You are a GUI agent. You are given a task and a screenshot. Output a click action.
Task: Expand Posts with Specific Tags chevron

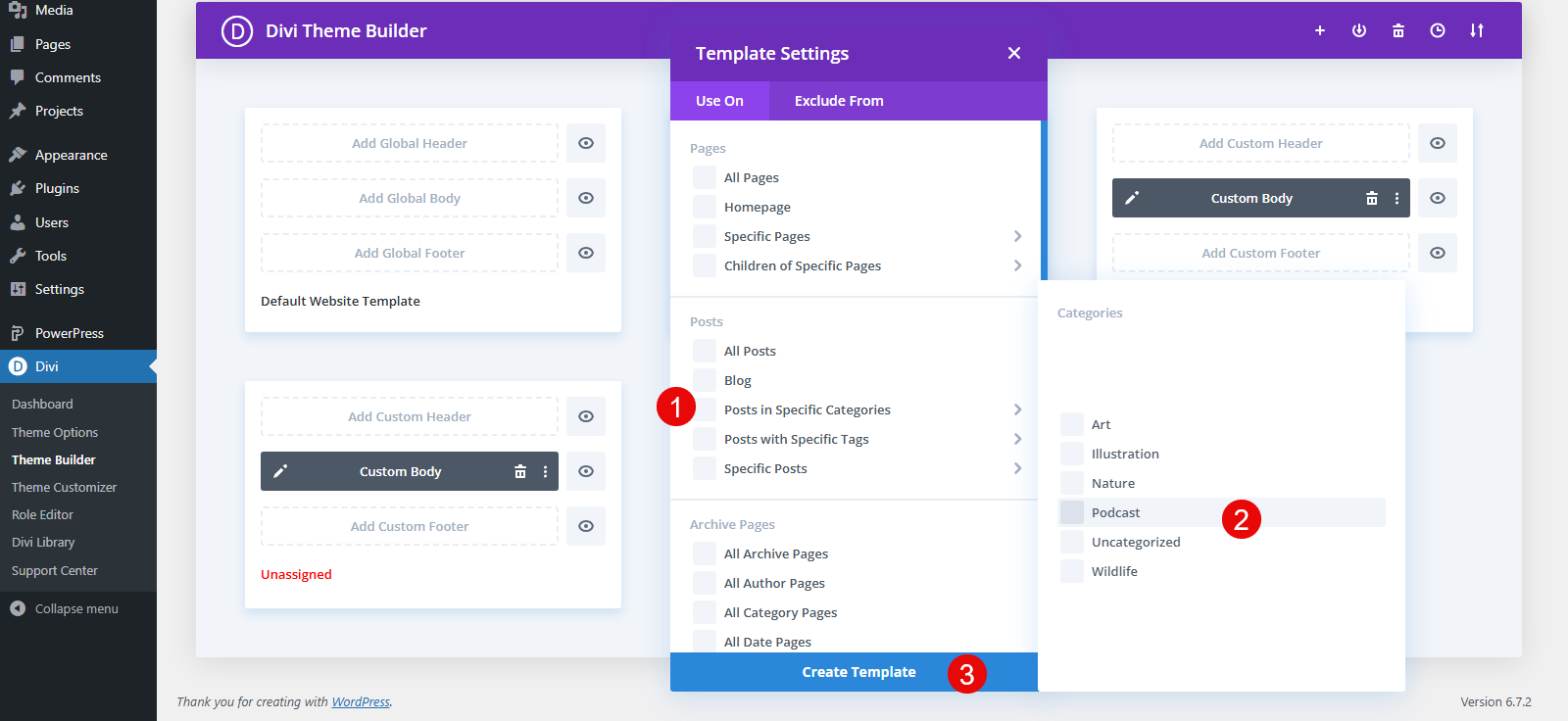point(1017,439)
